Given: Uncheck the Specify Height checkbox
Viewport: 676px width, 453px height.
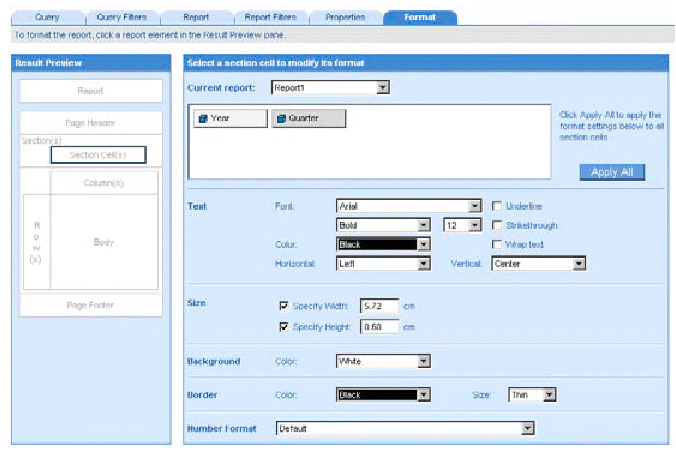Looking at the screenshot, I should click(284, 327).
